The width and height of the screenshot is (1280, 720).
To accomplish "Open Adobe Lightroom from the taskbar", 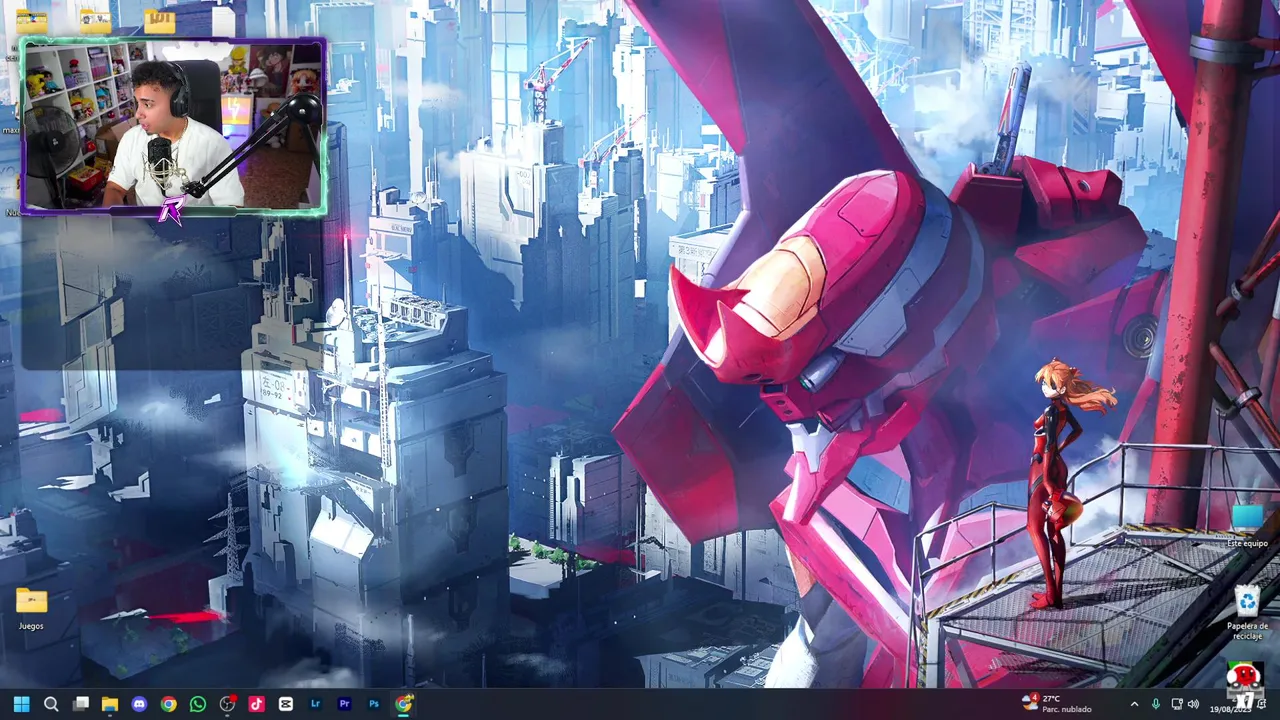I will pos(315,704).
